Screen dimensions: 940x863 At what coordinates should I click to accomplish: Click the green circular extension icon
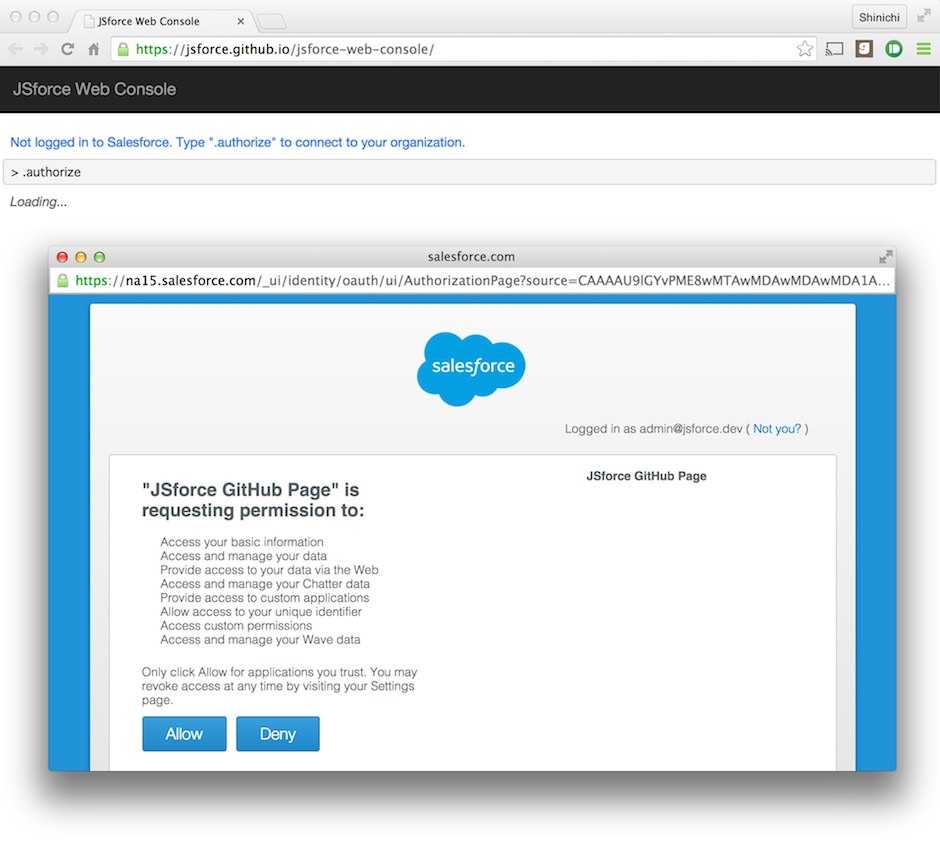point(893,48)
